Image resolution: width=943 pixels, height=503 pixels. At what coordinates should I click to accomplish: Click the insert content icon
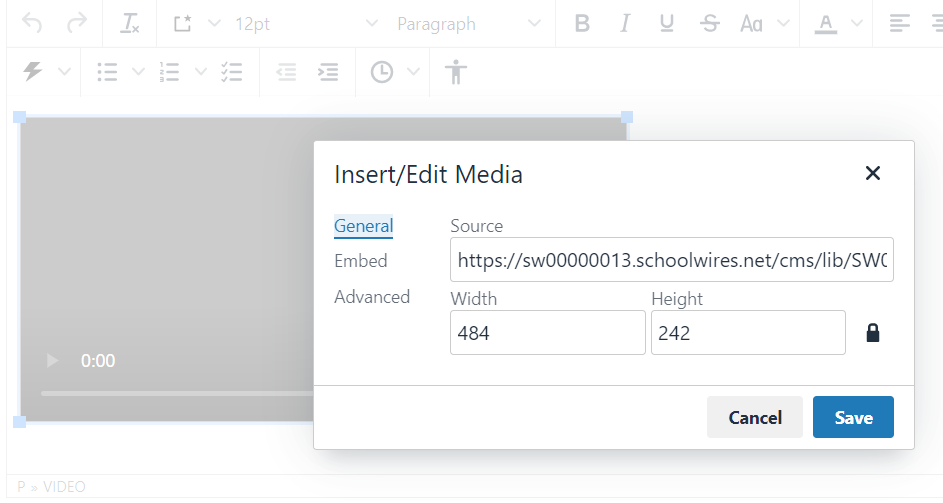[182, 23]
